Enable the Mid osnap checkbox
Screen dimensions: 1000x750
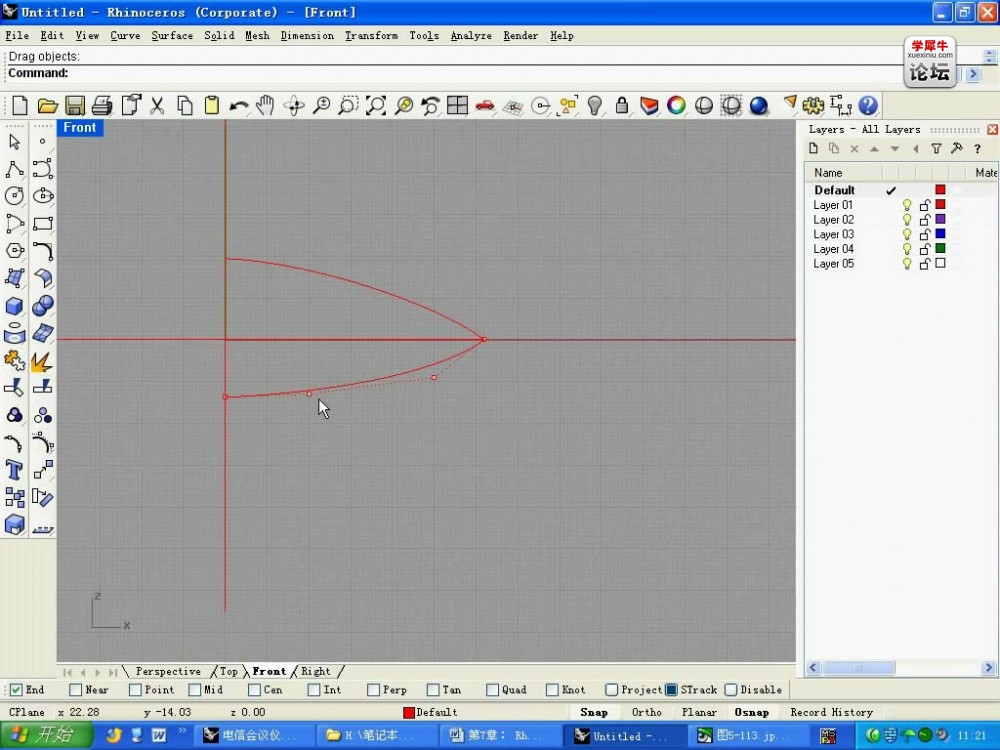point(195,690)
